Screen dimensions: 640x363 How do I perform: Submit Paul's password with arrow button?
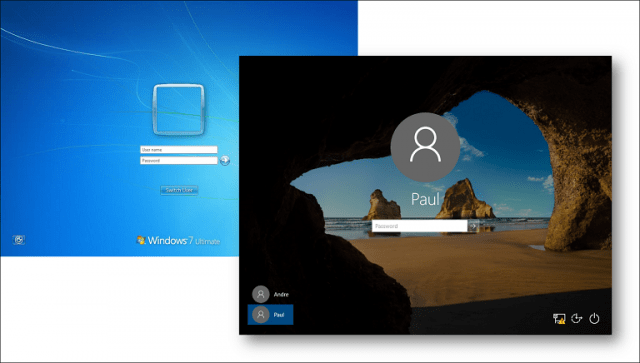click(473, 226)
